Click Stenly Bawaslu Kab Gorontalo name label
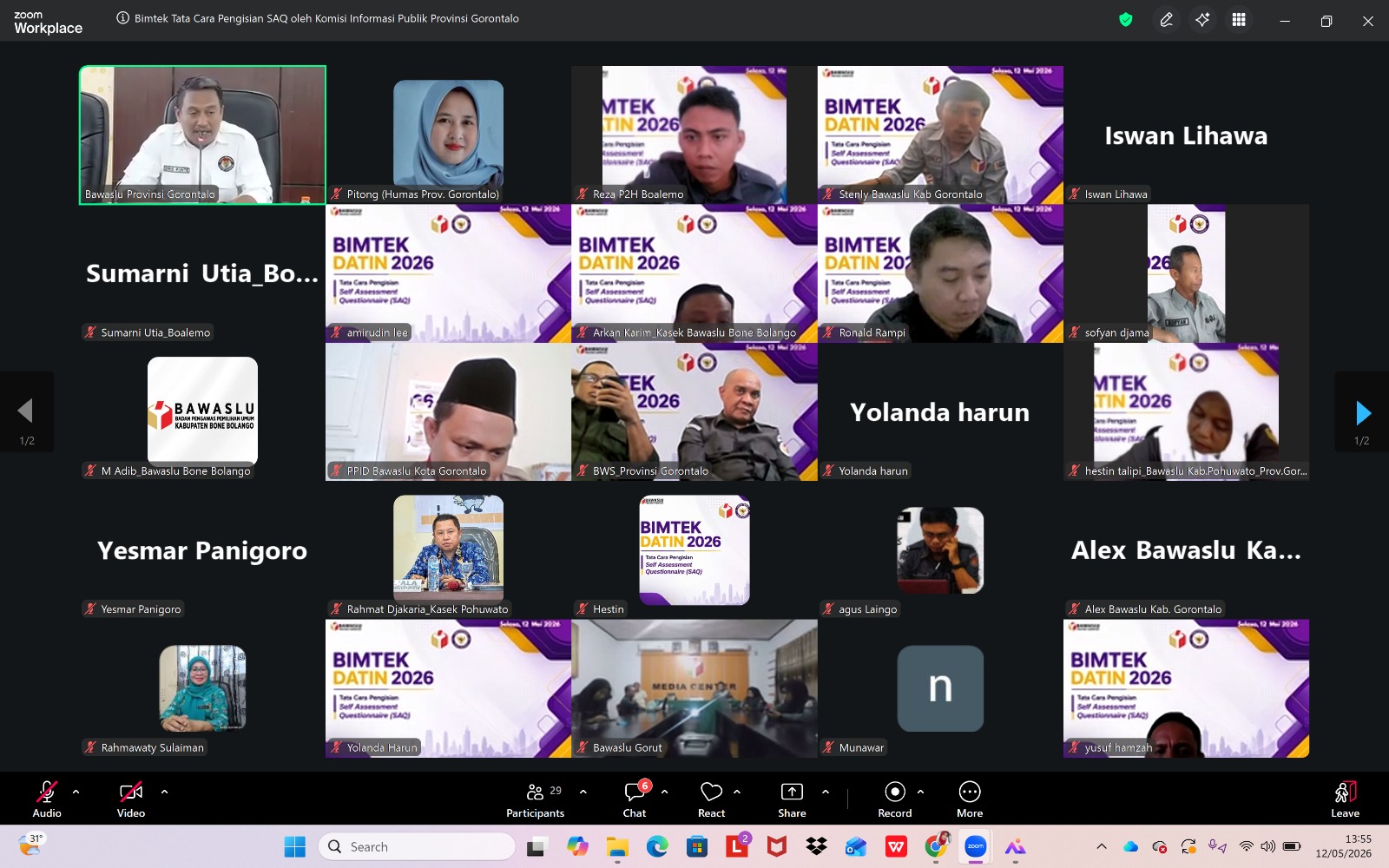Screen dimensions: 1389x868 pyautogui.click(x=911, y=194)
